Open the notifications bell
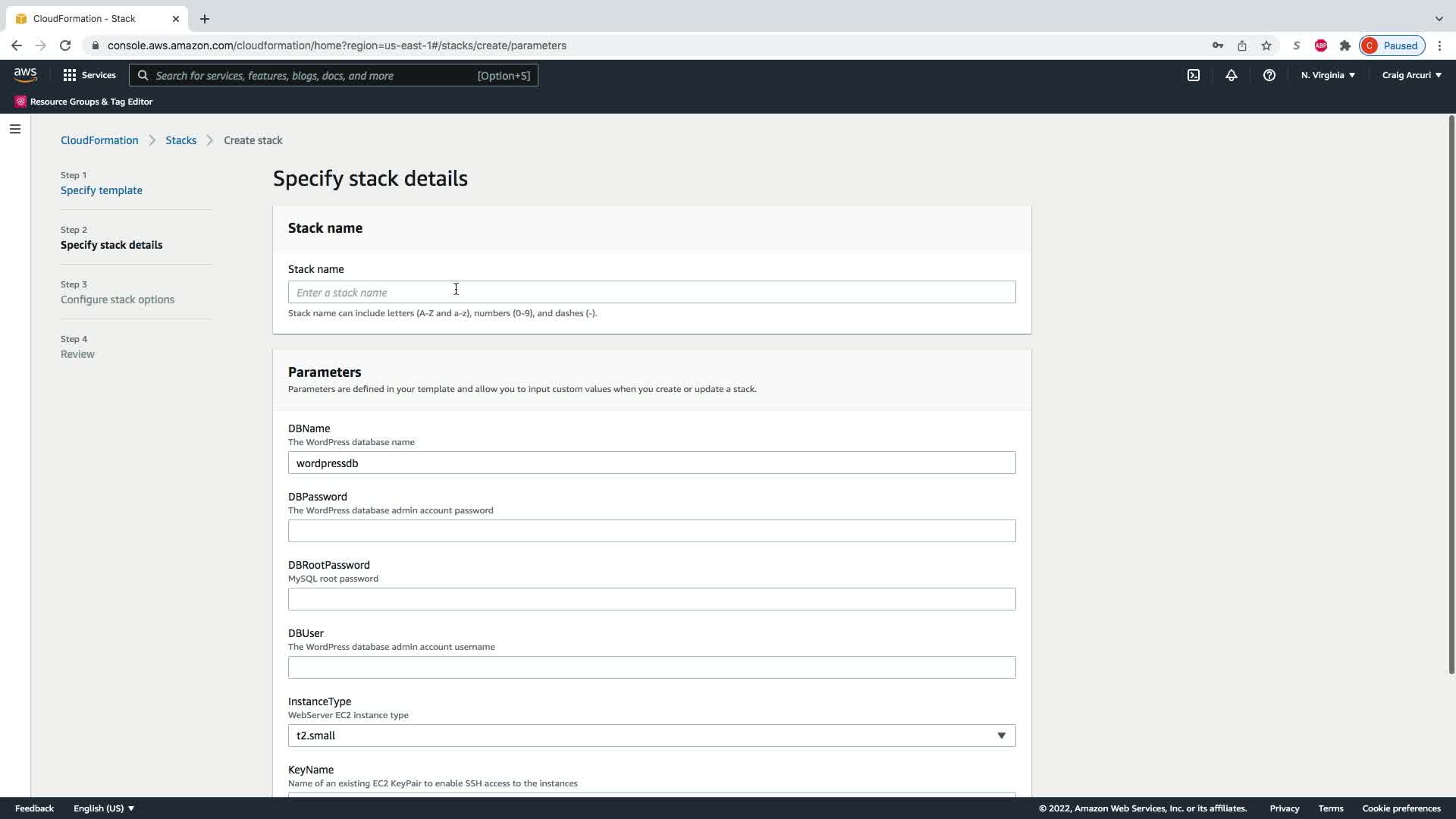Screen dimensions: 1456x819 click(1231, 75)
